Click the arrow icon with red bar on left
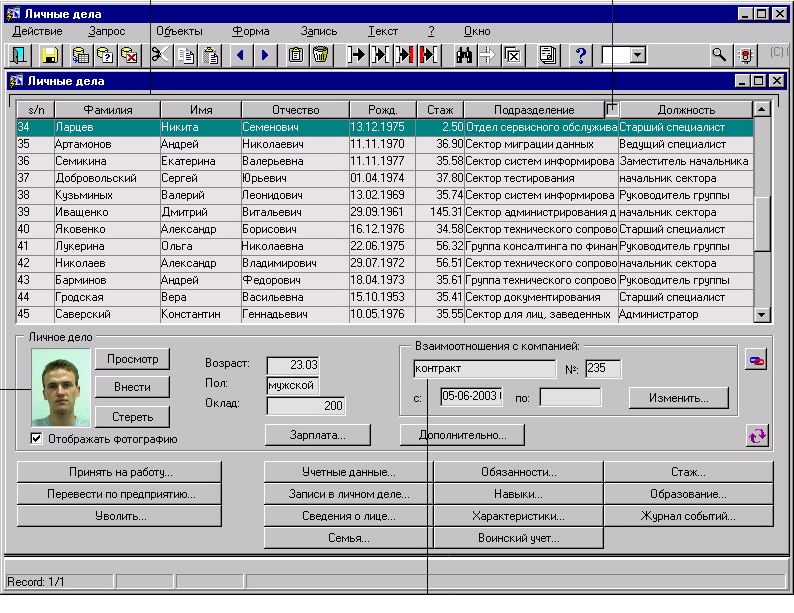Screen dimensions: 794x613 click(x=428, y=55)
